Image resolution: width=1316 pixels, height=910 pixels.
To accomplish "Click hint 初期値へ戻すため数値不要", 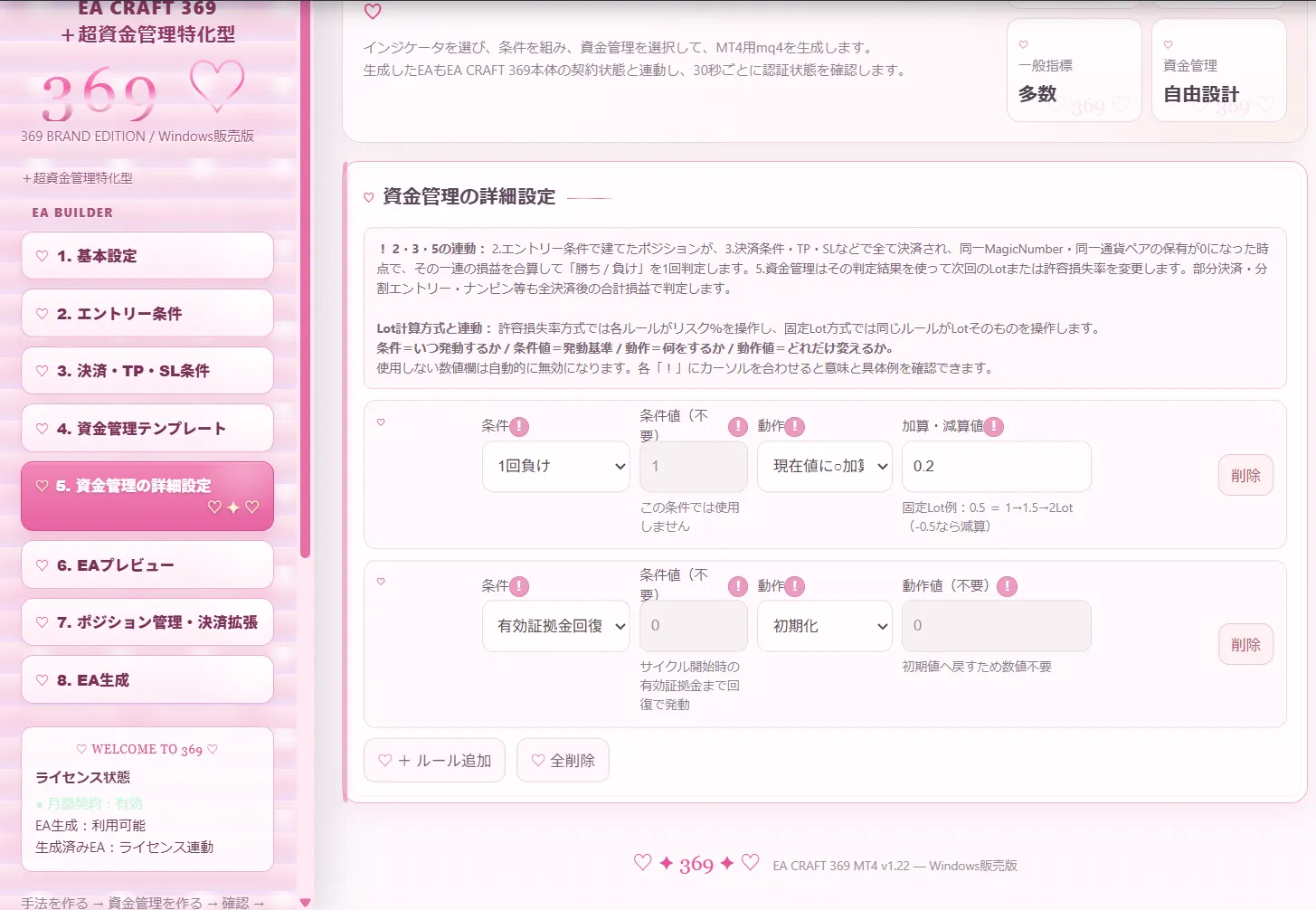I will (x=977, y=667).
